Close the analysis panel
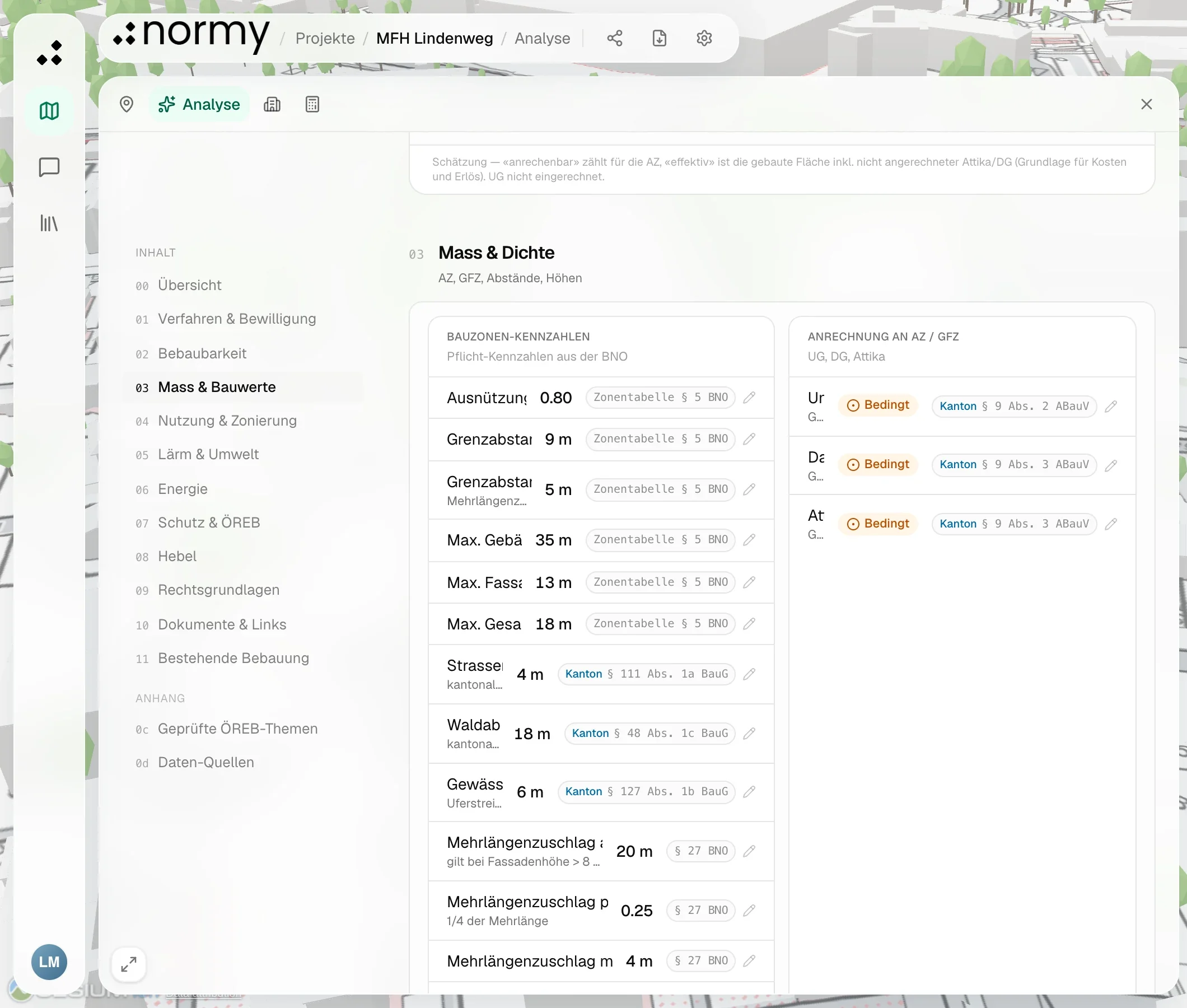 point(1146,104)
